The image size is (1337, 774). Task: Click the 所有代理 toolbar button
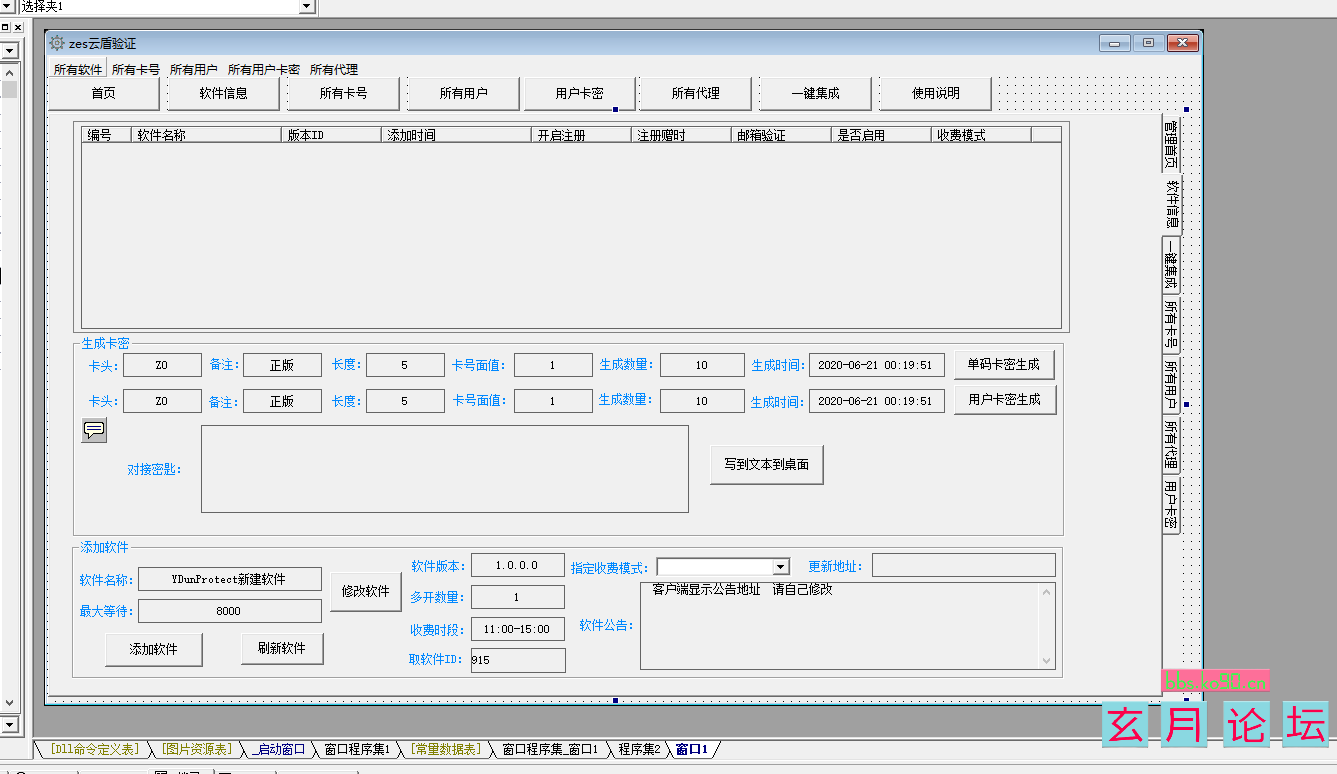point(696,93)
